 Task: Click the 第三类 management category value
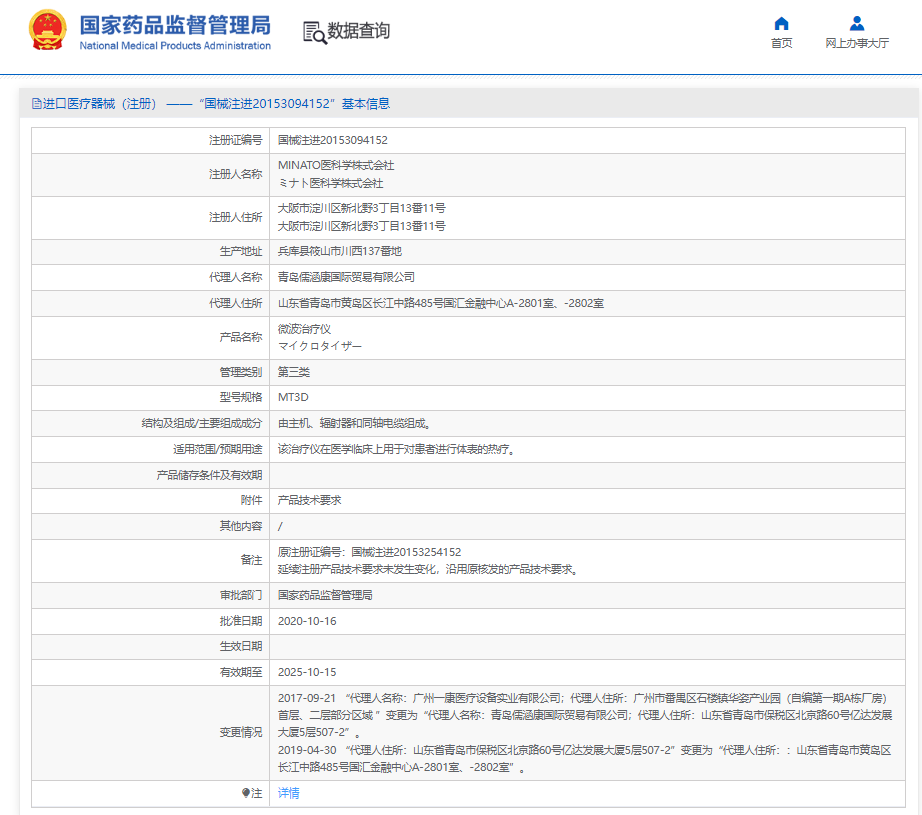(x=294, y=372)
